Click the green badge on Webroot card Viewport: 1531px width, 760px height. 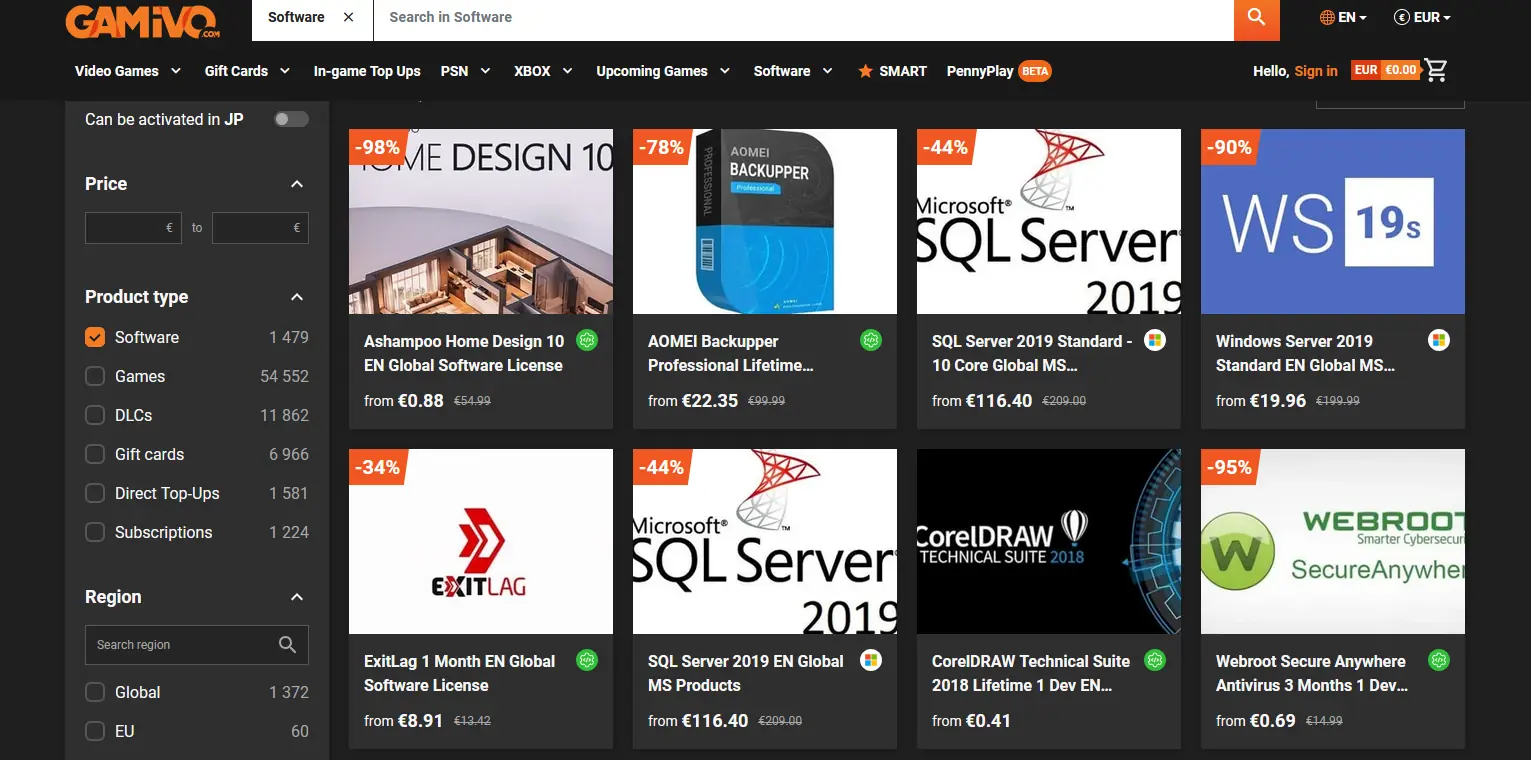click(x=1439, y=661)
